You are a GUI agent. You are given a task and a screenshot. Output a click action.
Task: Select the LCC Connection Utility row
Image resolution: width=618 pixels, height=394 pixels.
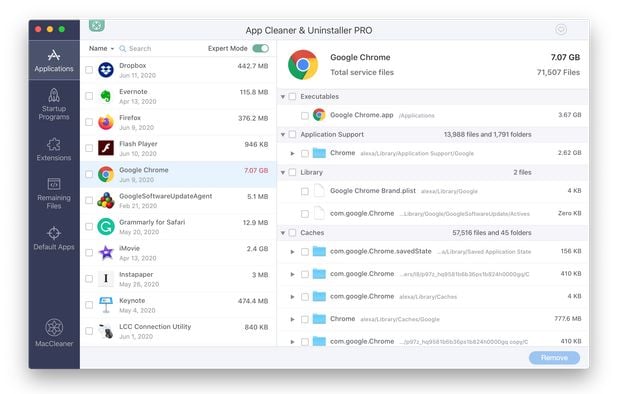pyautogui.click(x=178, y=331)
